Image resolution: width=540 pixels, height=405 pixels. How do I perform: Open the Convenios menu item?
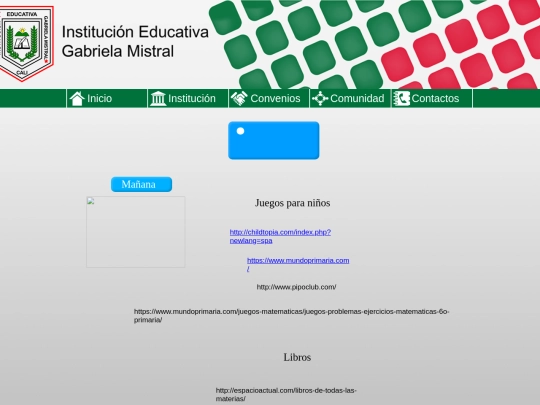tap(269, 98)
